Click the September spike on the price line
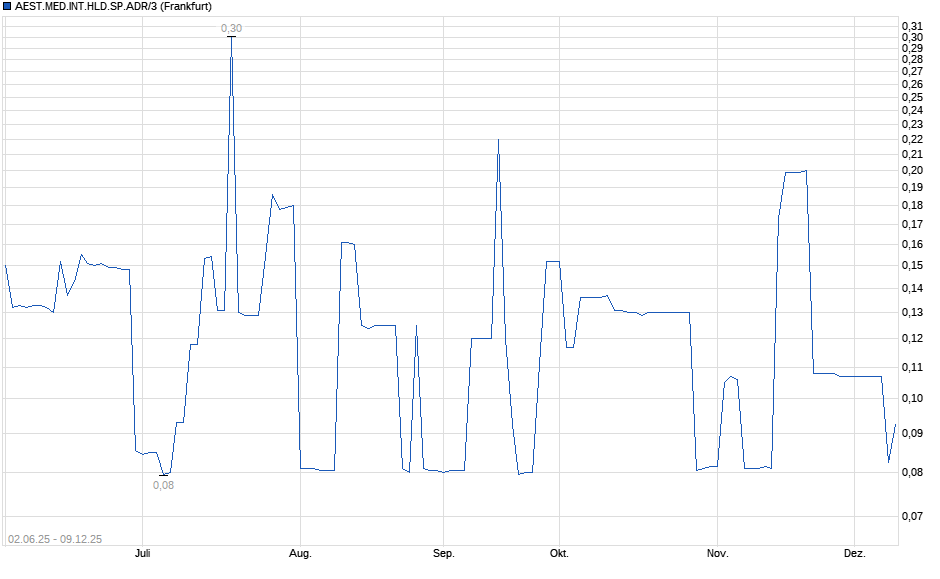940x579 pixels. tap(497, 140)
